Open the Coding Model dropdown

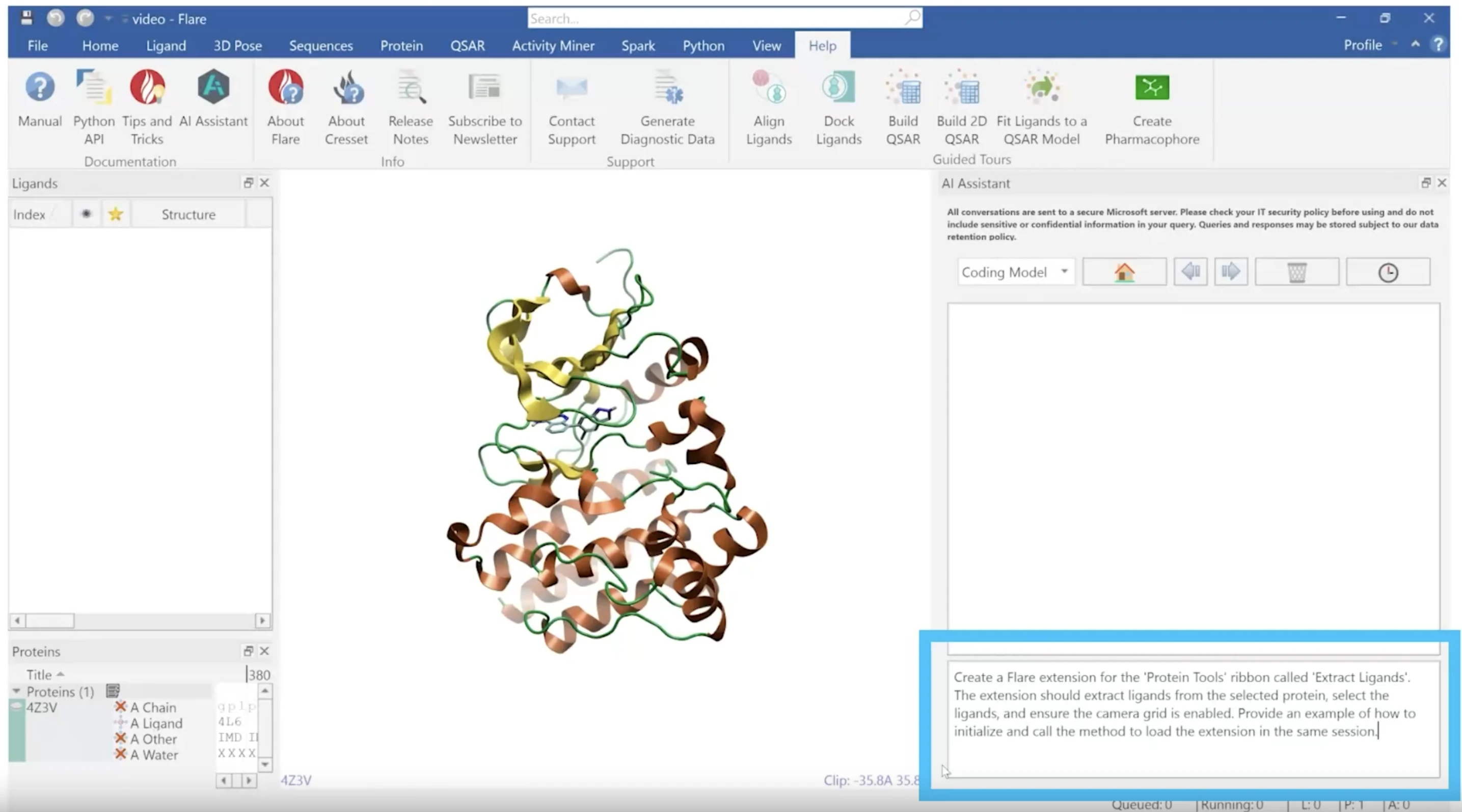[1015, 273]
